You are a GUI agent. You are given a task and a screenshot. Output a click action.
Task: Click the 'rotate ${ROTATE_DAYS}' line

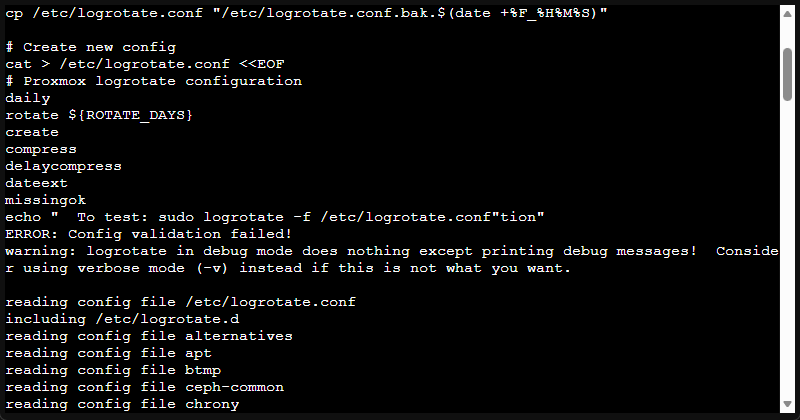click(x=99, y=115)
